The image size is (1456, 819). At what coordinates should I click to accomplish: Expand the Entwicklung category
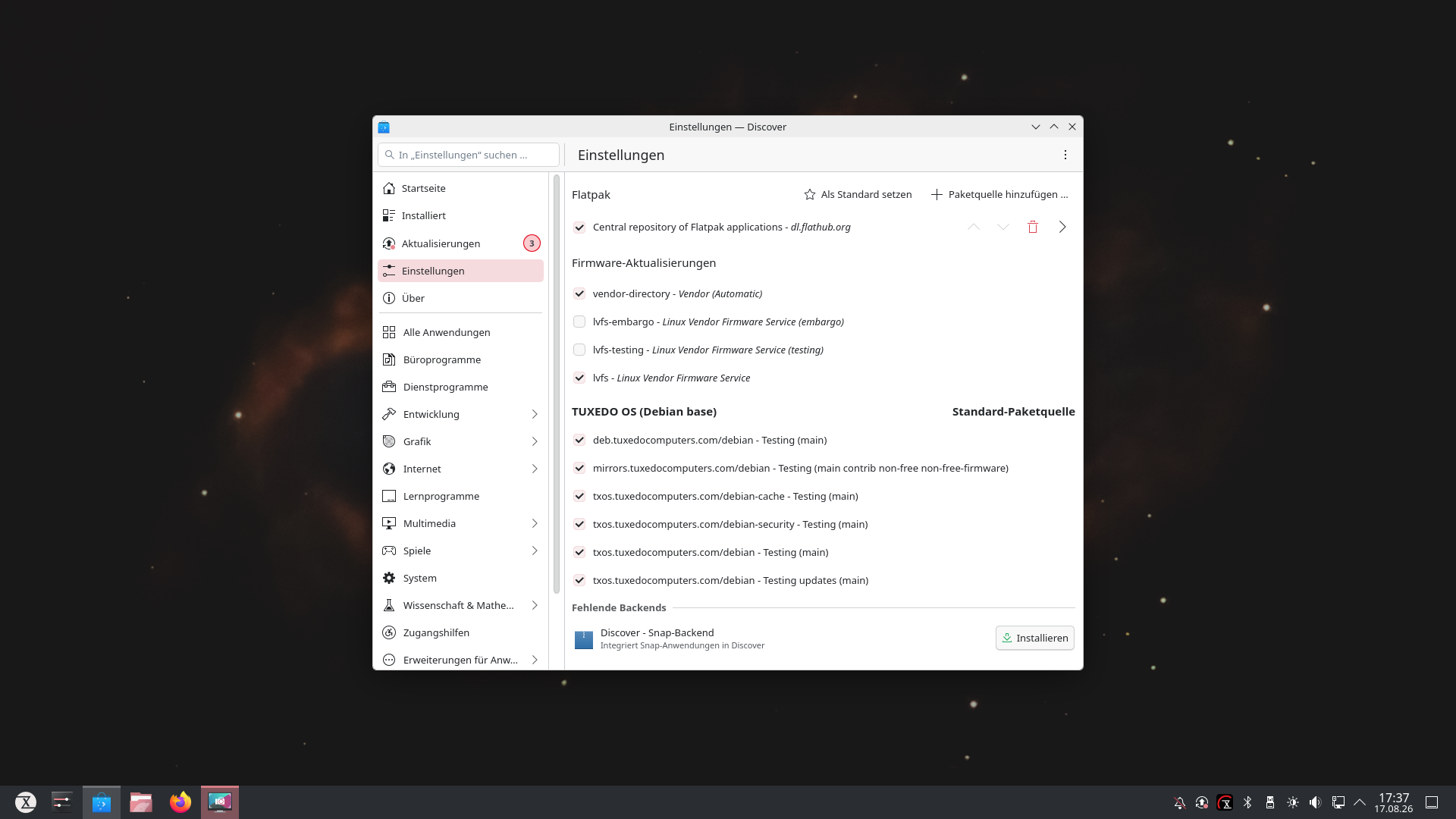pos(535,414)
